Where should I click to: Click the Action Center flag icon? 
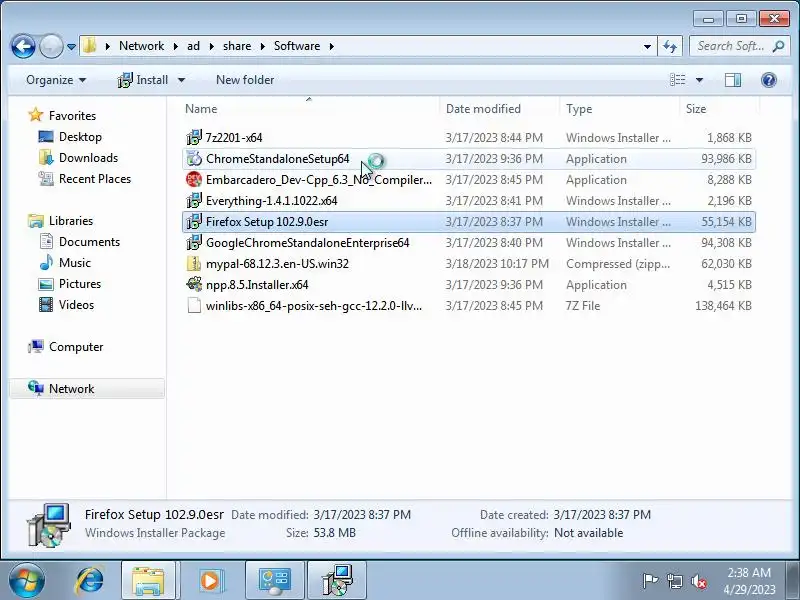coord(649,581)
